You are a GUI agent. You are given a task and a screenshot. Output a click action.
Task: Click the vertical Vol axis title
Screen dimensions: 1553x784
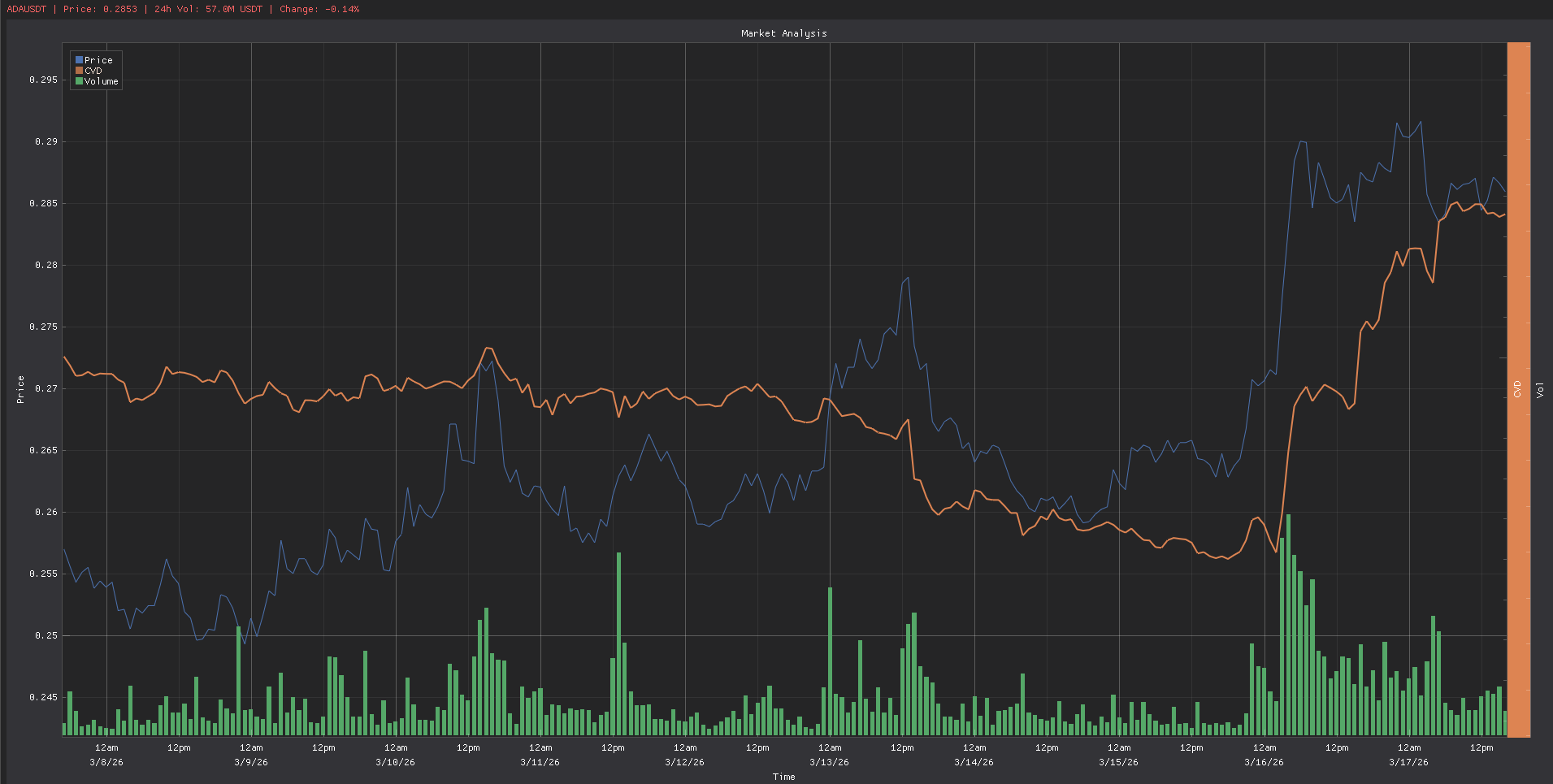click(x=1540, y=390)
